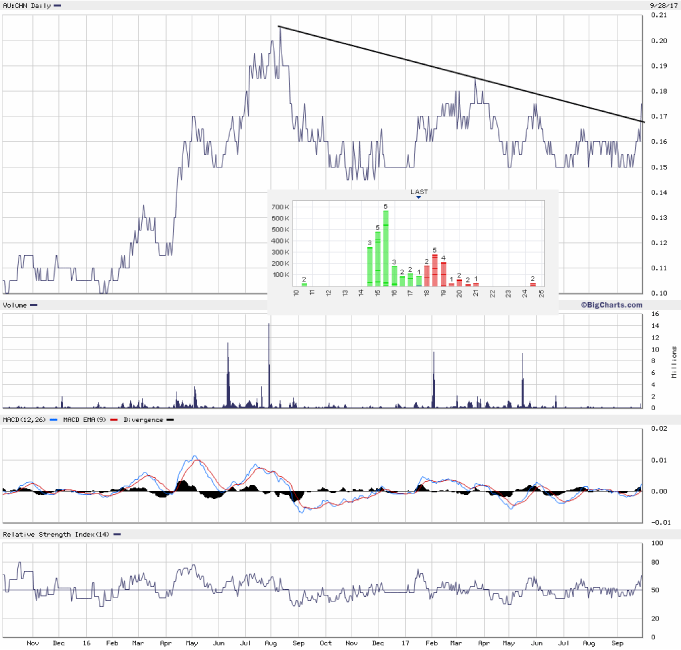681x650 pixels.
Task: Click the AU:CHN Daily legend line marker
Action: pos(57,6)
